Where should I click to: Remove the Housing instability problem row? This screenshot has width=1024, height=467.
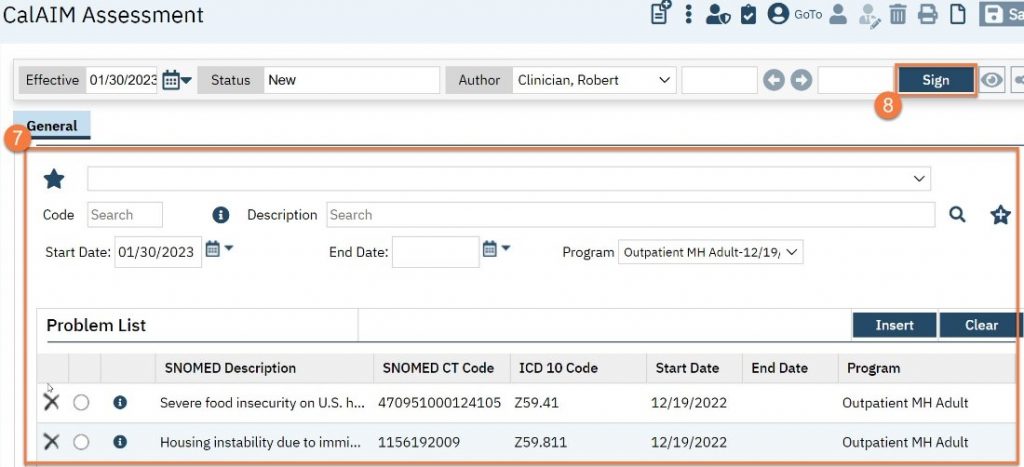click(x=51, y=442)
